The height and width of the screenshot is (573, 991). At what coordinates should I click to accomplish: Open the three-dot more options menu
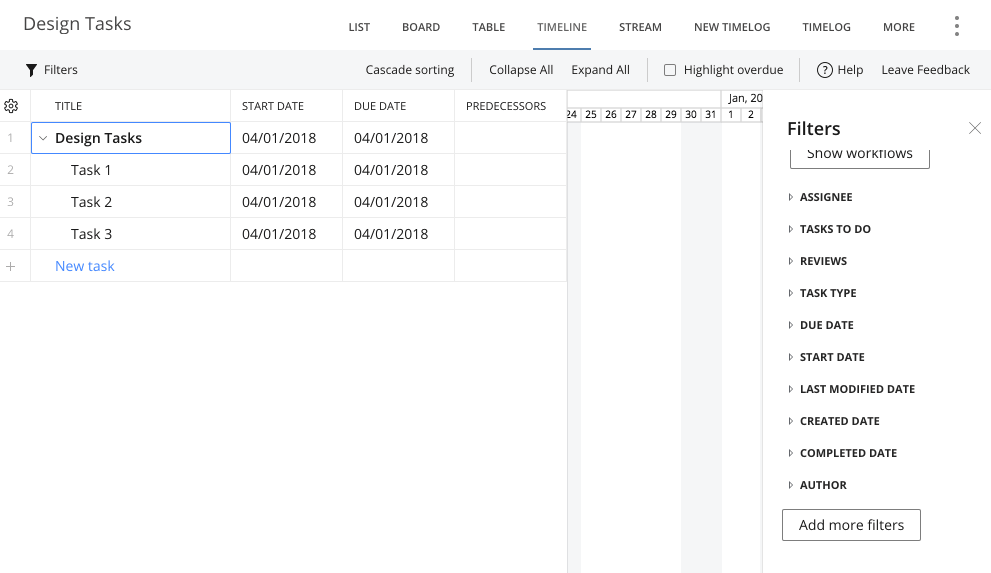[957, 26]
